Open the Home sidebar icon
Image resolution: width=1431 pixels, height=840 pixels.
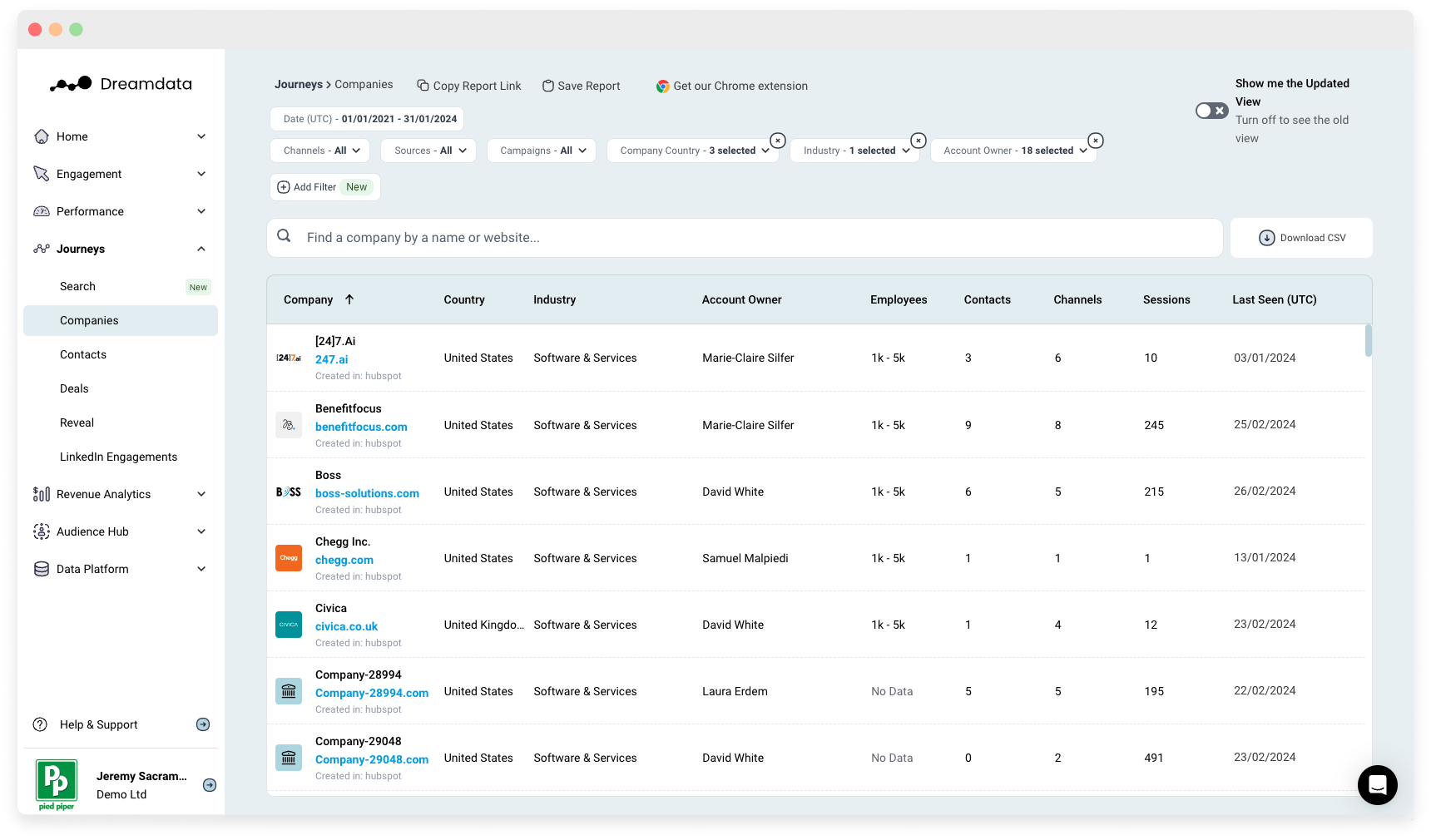click(x=42, y=136)
